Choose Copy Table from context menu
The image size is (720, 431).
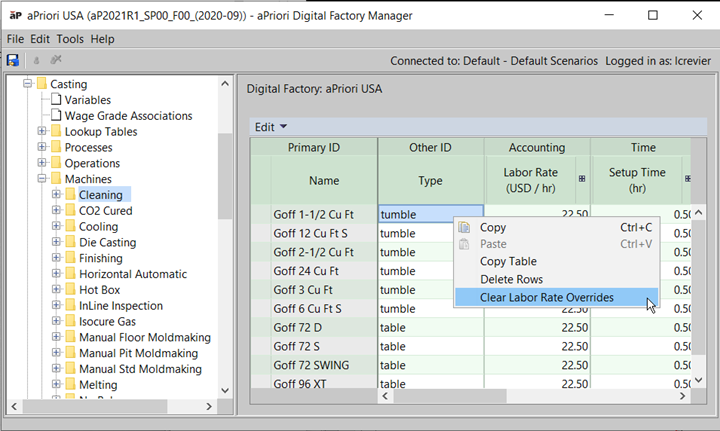click(x=556, y=261)
